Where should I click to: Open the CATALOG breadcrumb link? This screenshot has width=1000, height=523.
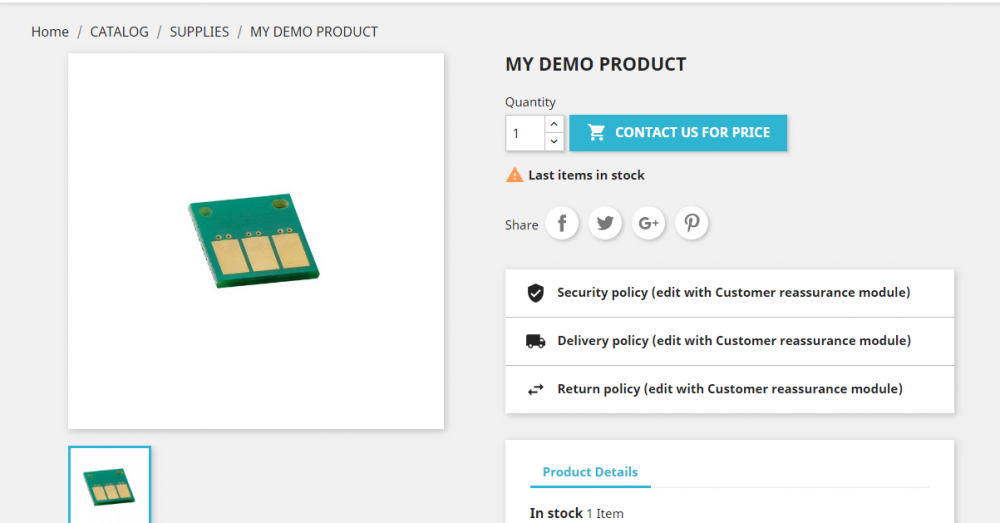coord(119,32)
